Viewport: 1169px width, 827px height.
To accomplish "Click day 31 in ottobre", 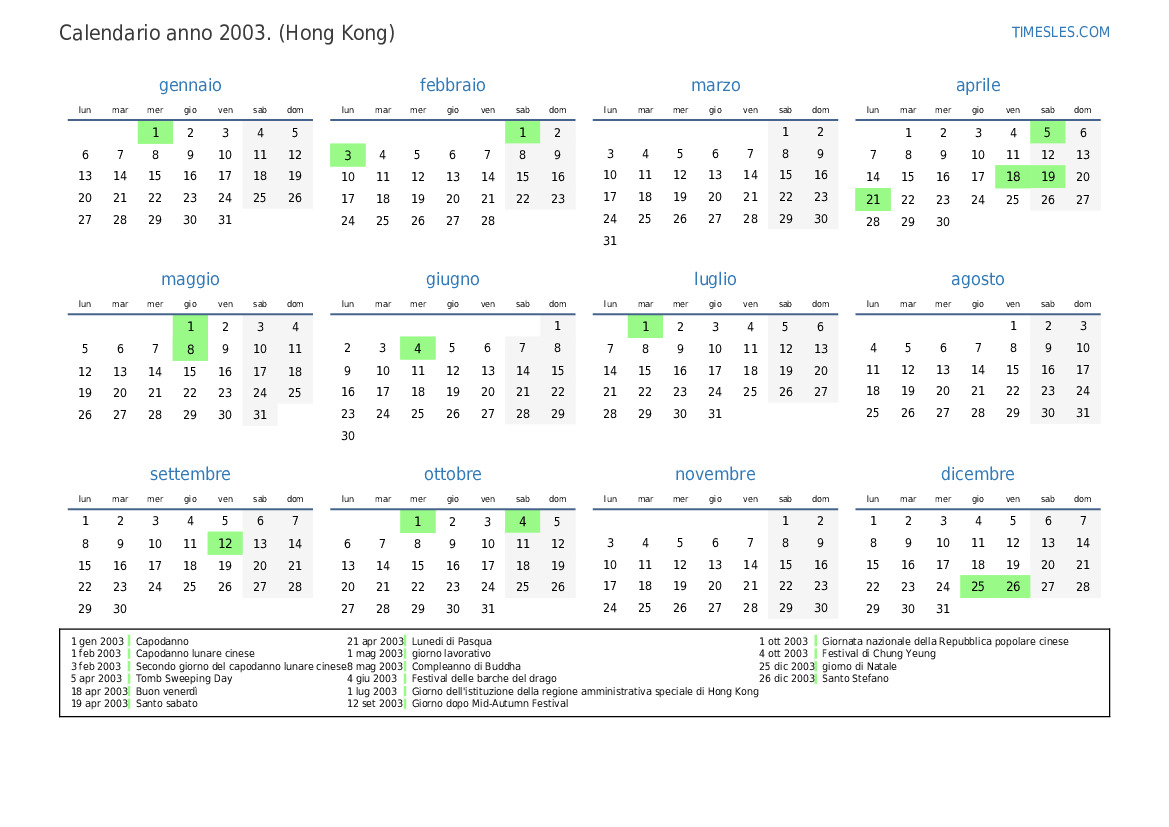I will point(488,609).
